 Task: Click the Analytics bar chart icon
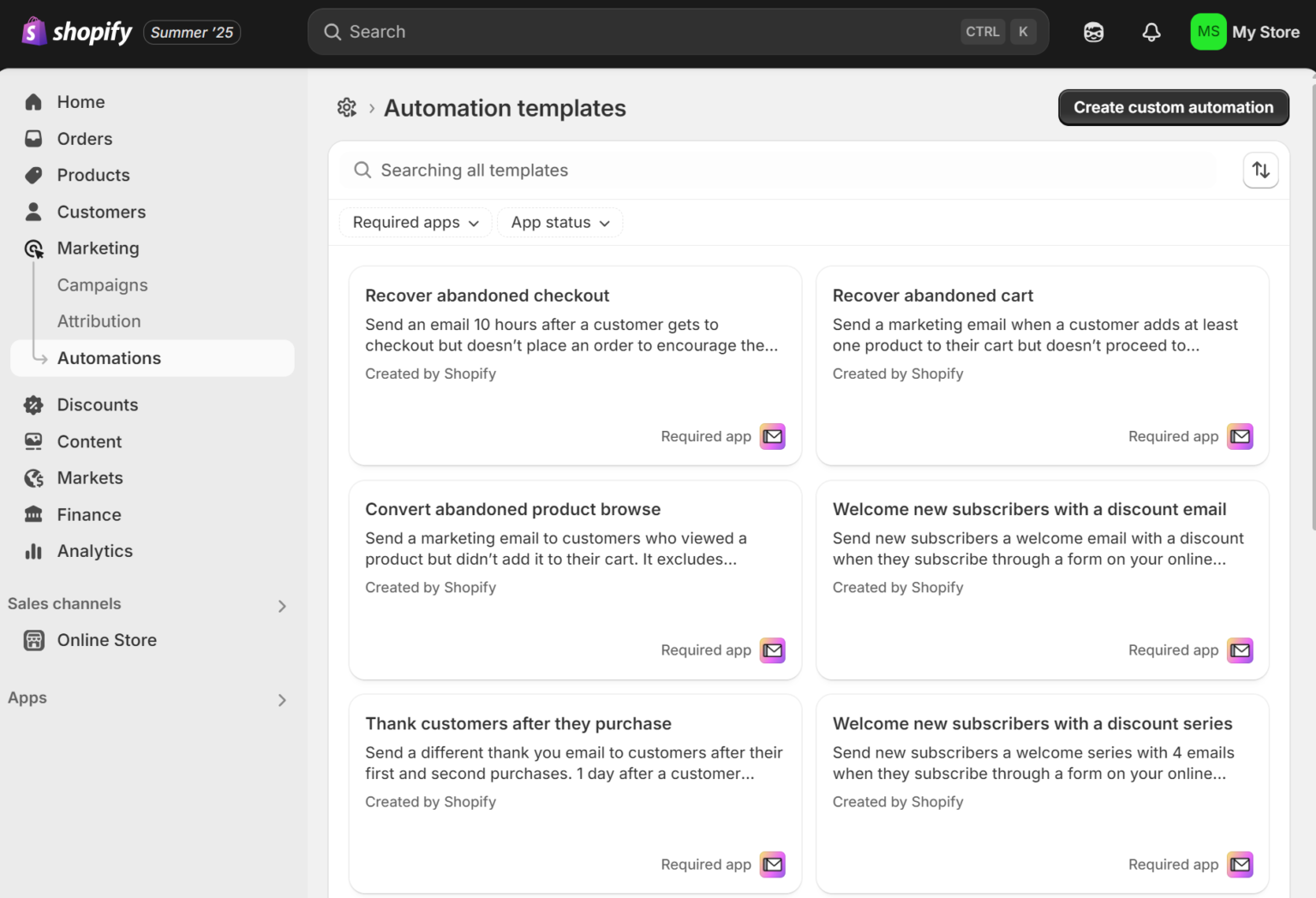(x=33, y=551)
